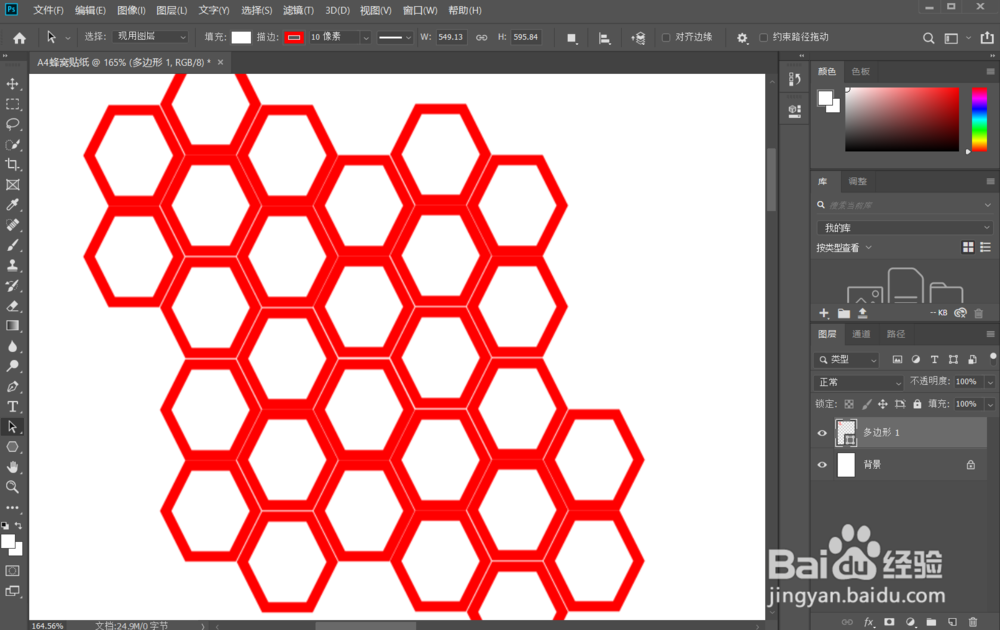
Task: Open 选择 现用图层 dropdown
Action: coord(151,37)
